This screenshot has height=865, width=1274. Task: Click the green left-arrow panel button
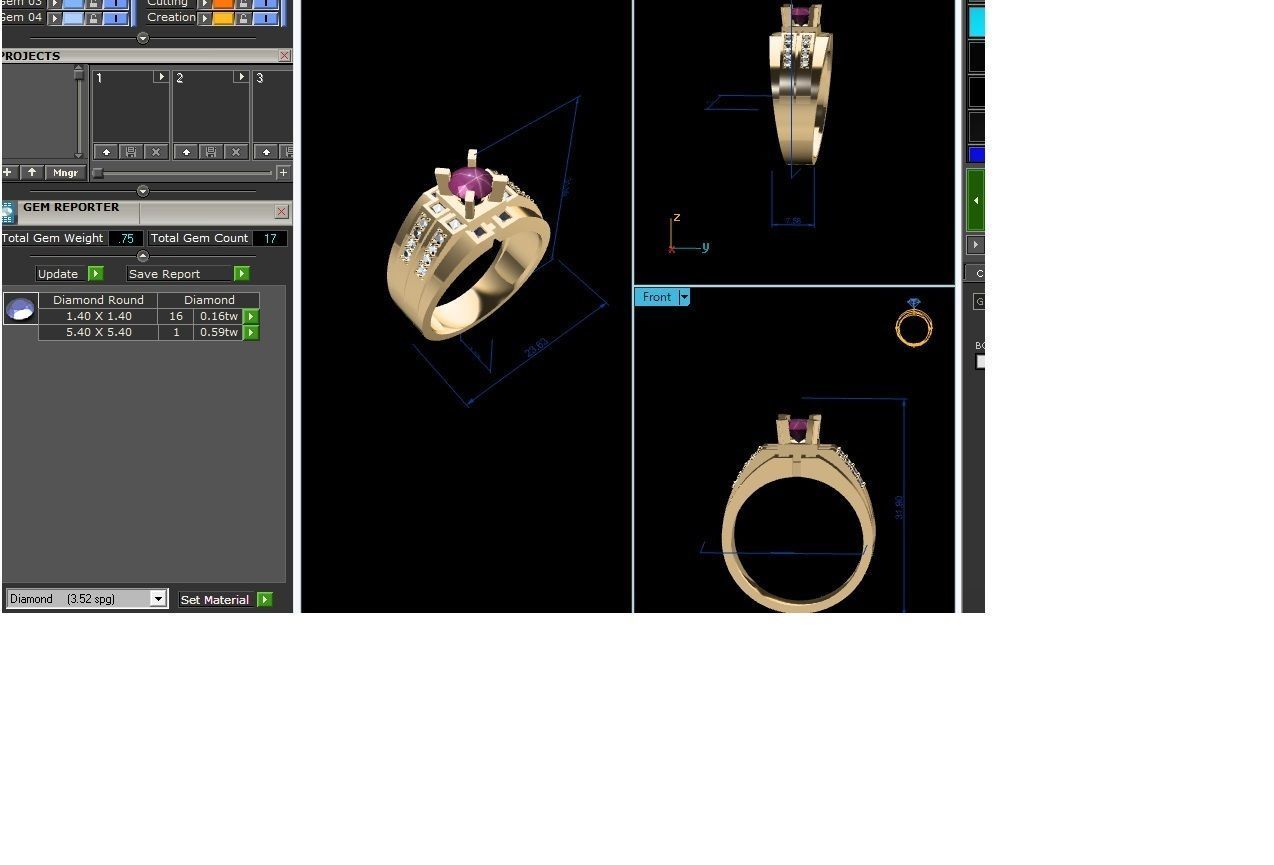[x=976, y=200]
